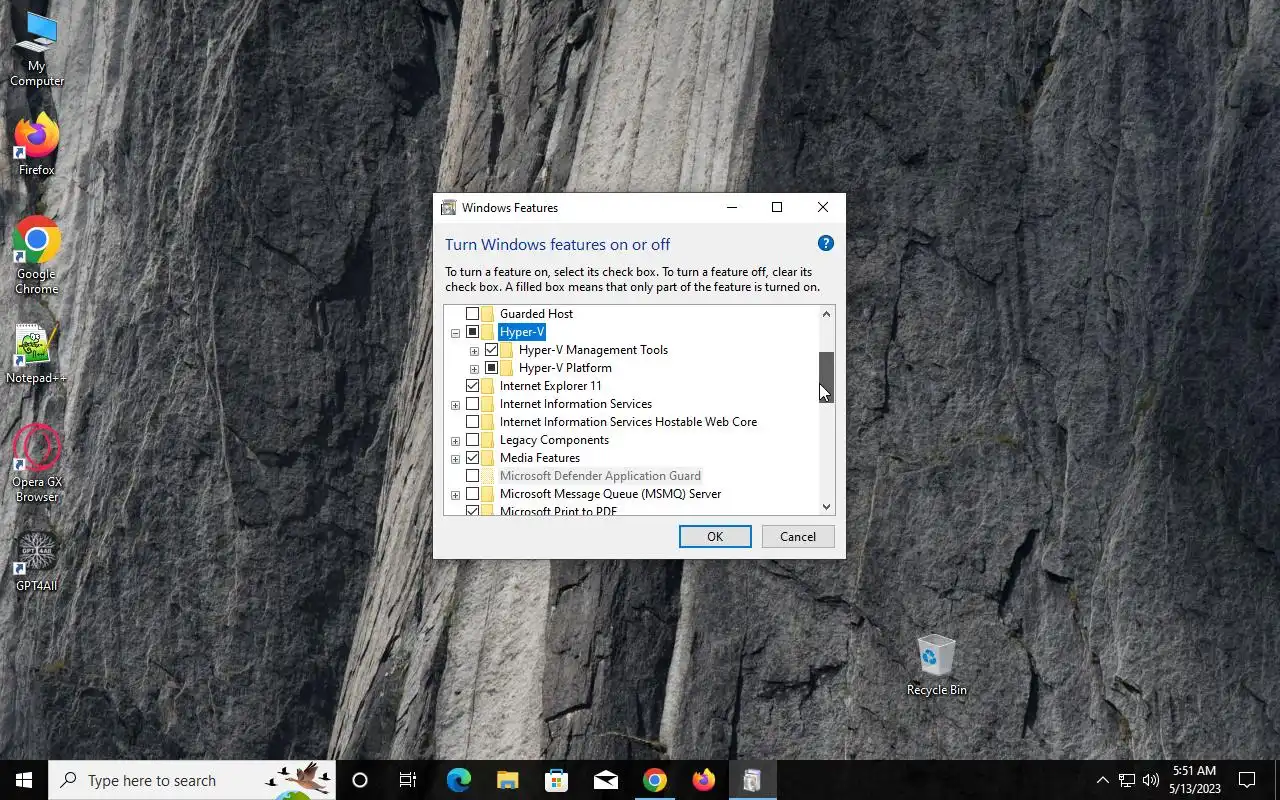Collapse the Hyper-V tree node
The image size is (1280, 800).
(455, 333)
